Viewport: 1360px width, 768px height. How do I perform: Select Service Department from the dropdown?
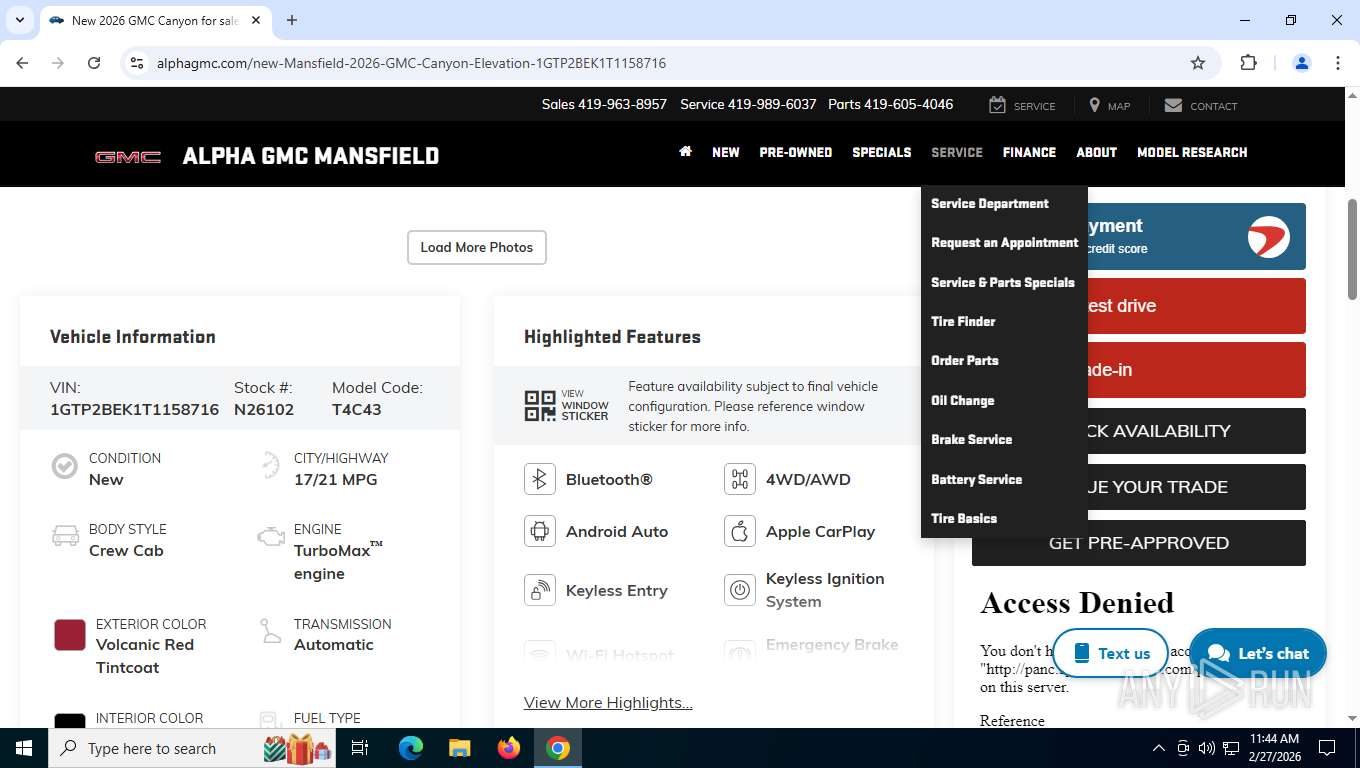tap(990, 203)
